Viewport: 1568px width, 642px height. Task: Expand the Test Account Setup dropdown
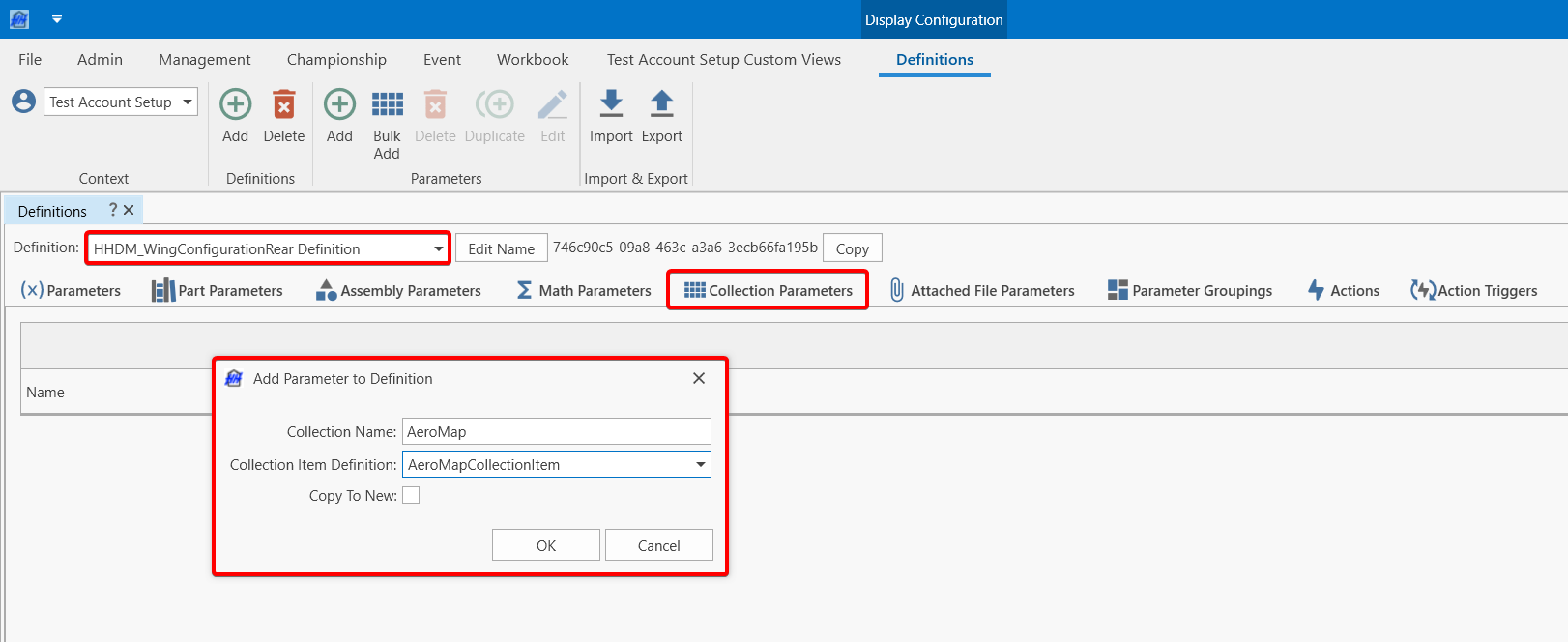188,102
